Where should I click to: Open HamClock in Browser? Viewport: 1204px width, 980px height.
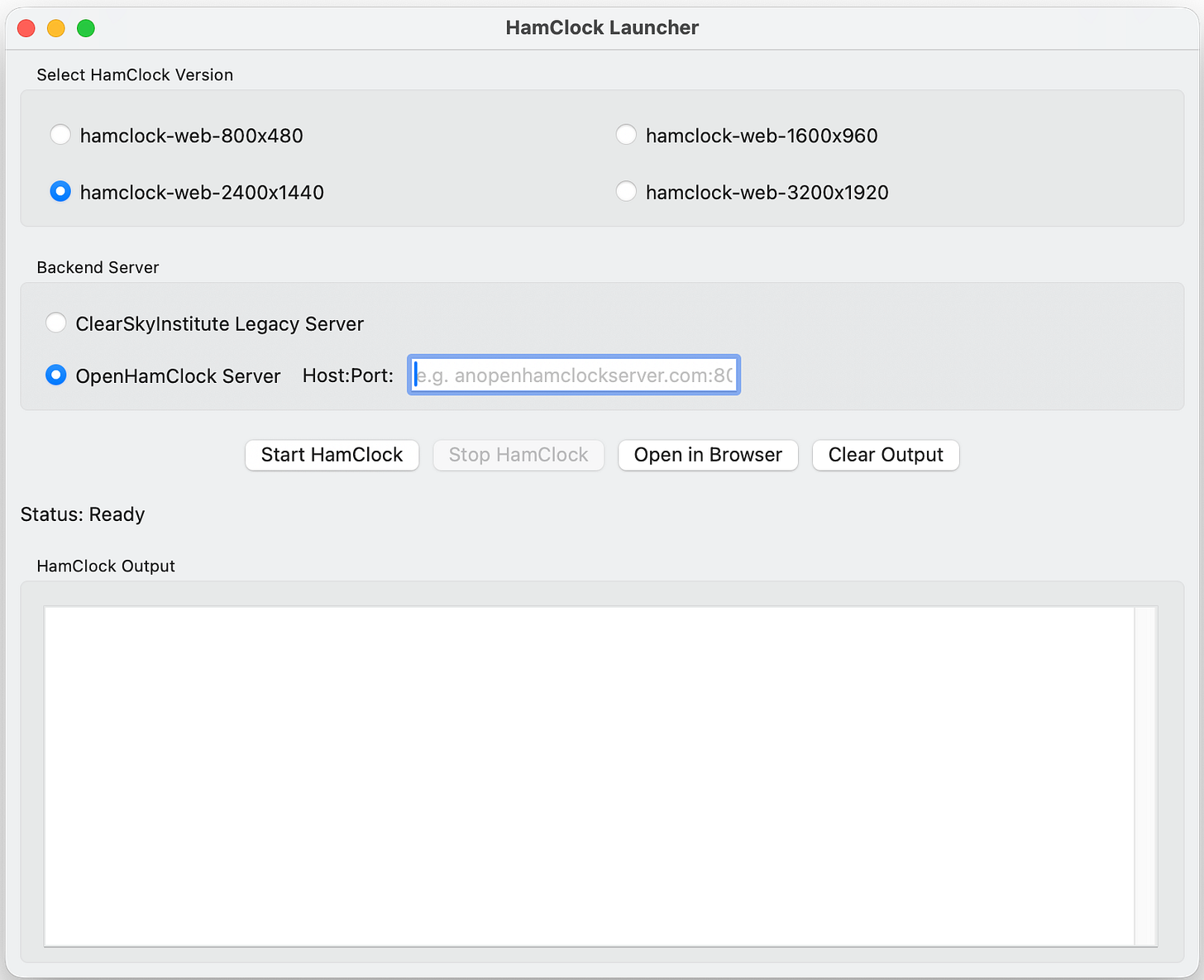click(x=708, y=455)
